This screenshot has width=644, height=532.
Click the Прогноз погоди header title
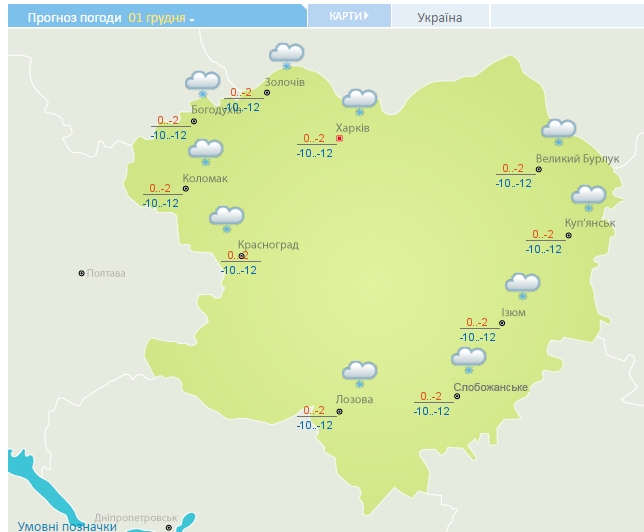[74, 18]
